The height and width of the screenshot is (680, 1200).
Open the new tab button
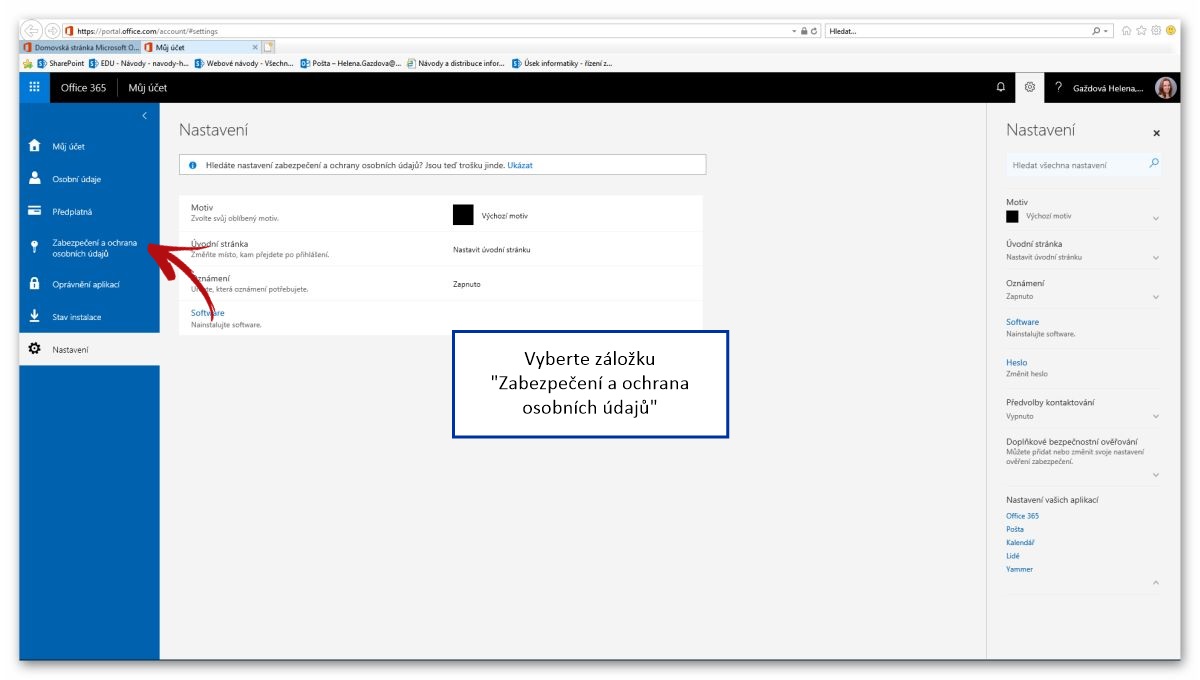point(269,47)
